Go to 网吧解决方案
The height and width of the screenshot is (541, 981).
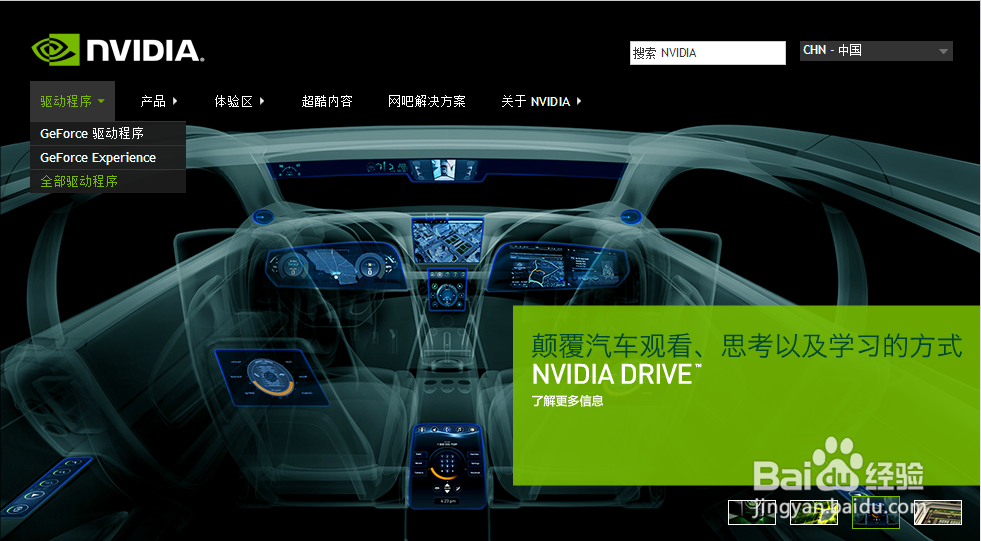pos(427,101)
